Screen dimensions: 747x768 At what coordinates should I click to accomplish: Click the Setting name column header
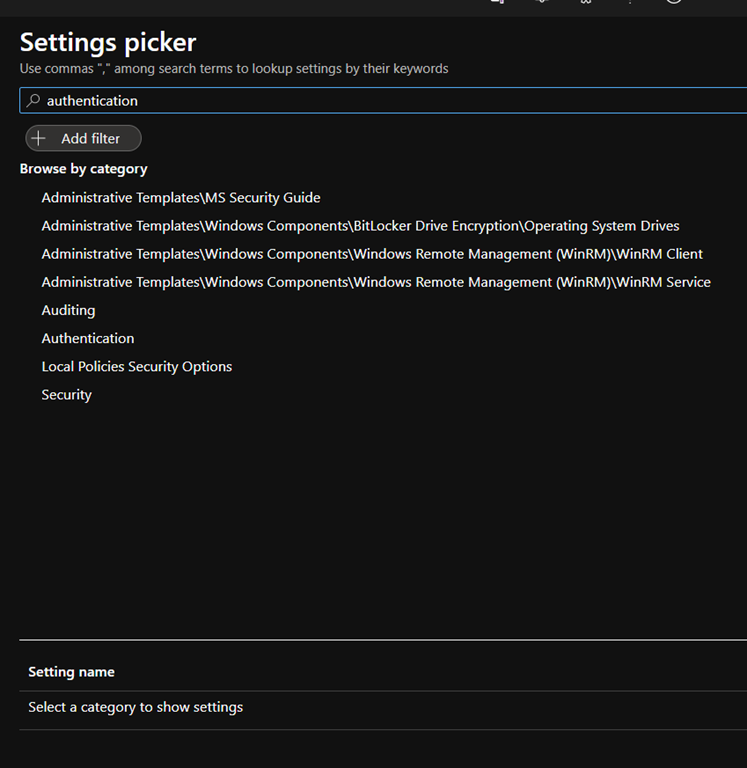(x=71, y=672)
